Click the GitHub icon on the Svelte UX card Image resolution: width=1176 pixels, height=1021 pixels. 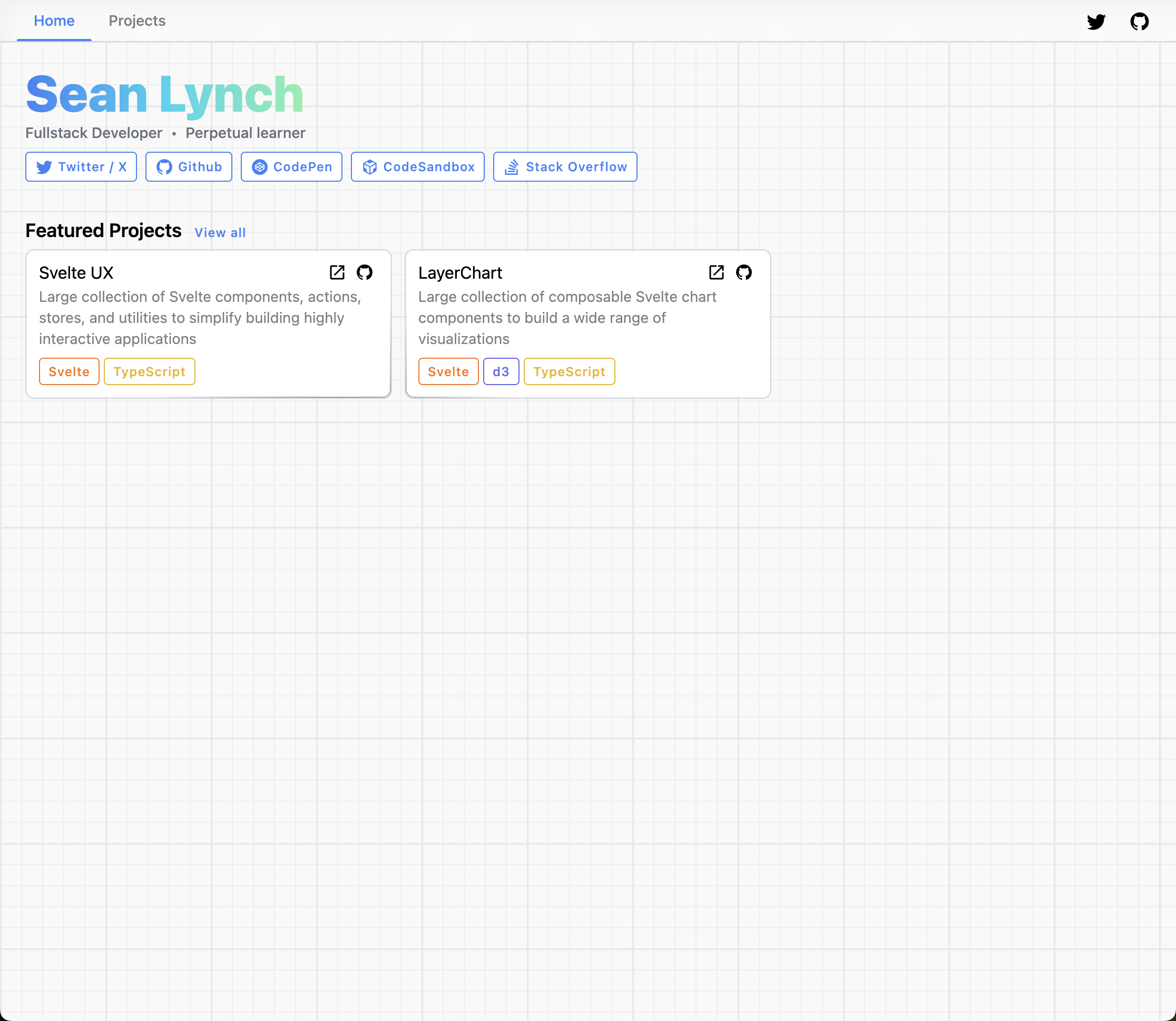pos(365,272)
